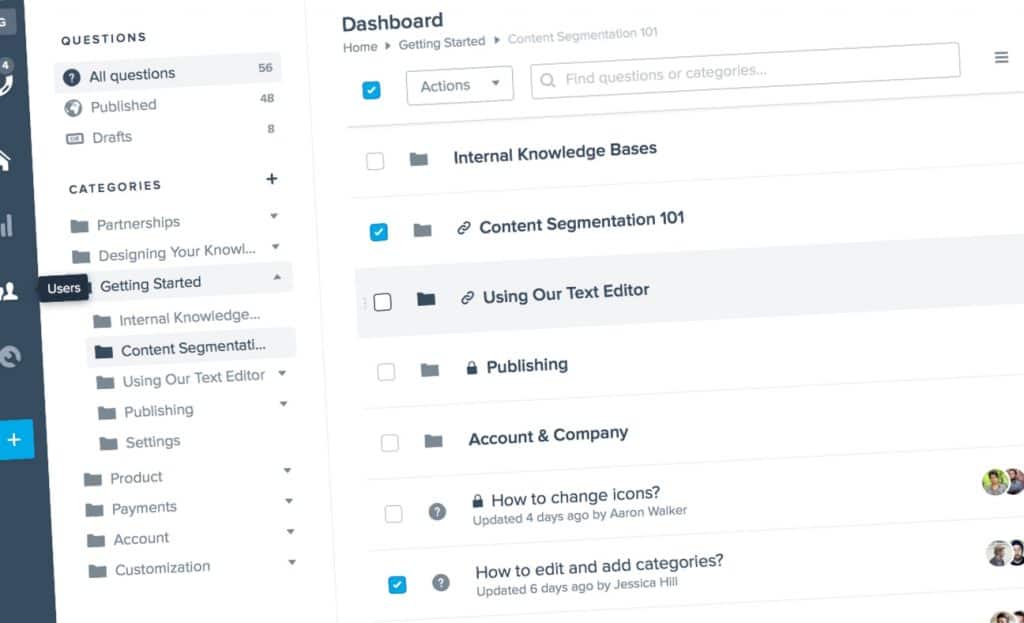Check the Account & Company row checkbox
The width and height of the screenshot is (1024, 623).
click(x=390, y=443)
